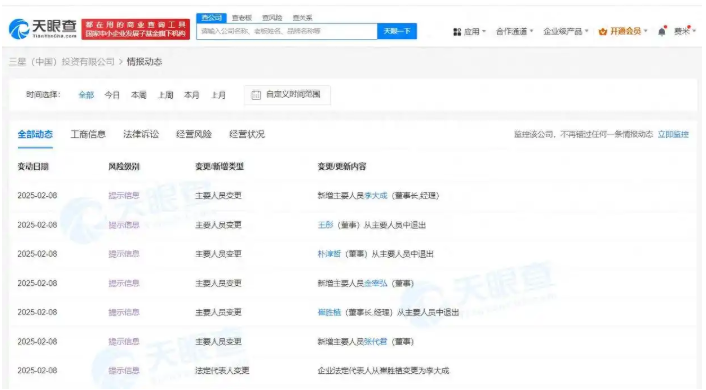Click 提示信息 in the 李大成 row
706x390 pixels.
pyautogui.click(x=124, y=195)
